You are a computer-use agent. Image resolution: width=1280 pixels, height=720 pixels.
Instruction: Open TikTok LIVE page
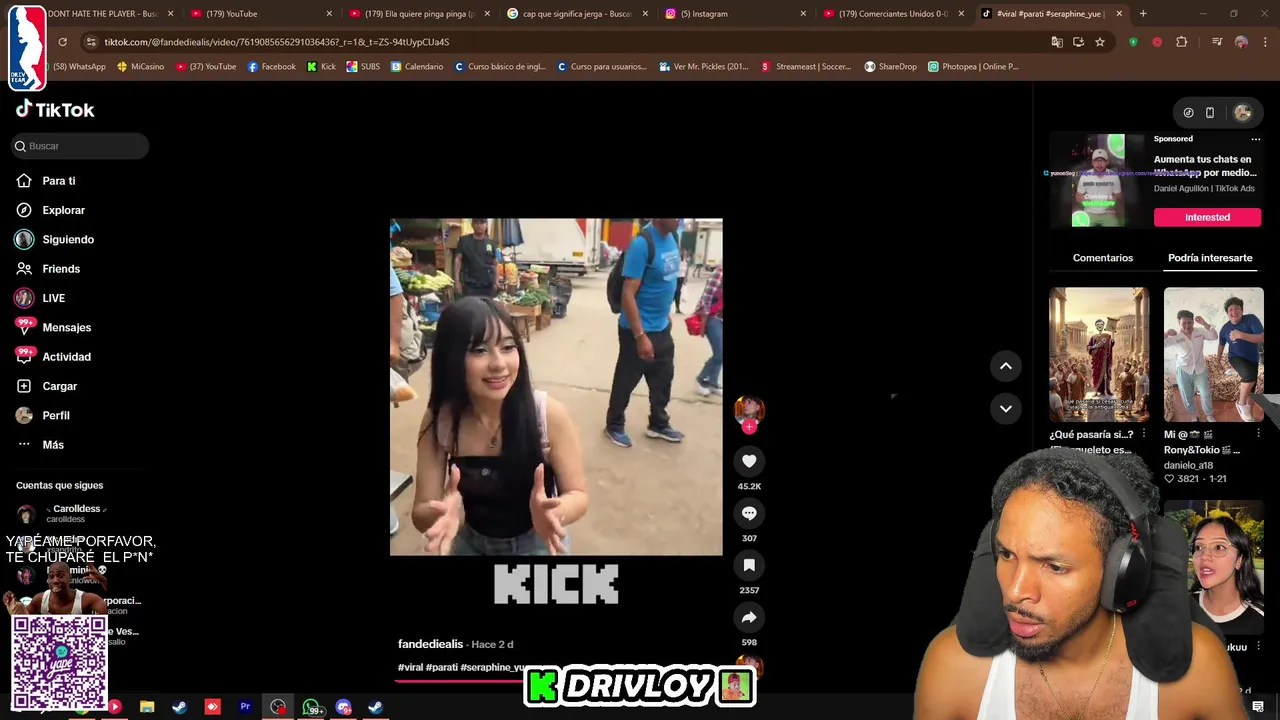tap(40, 298)
